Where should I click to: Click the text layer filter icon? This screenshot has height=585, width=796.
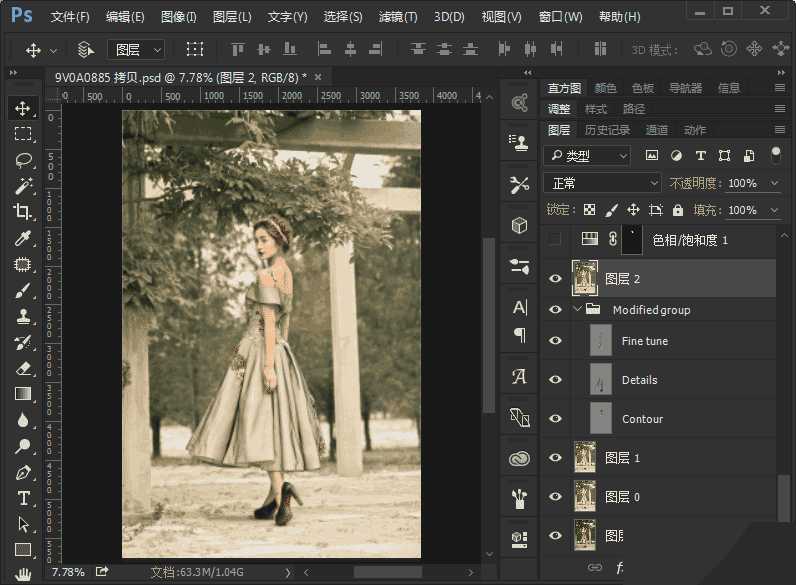(700, 156)
